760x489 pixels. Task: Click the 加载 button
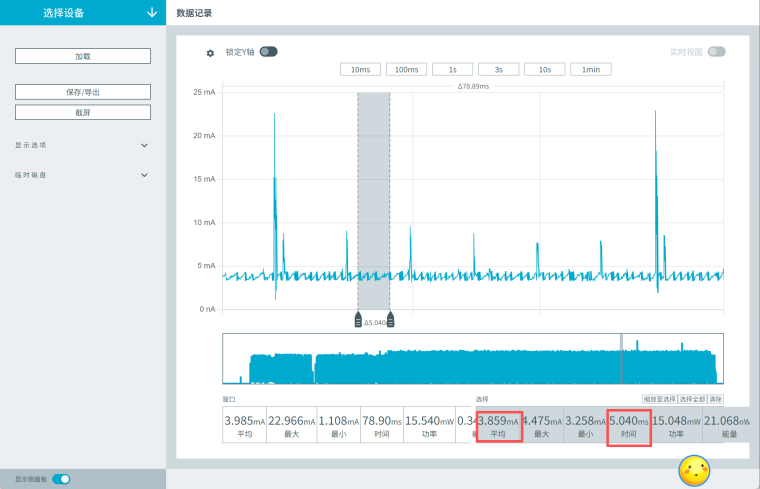(x=83, y=56)
